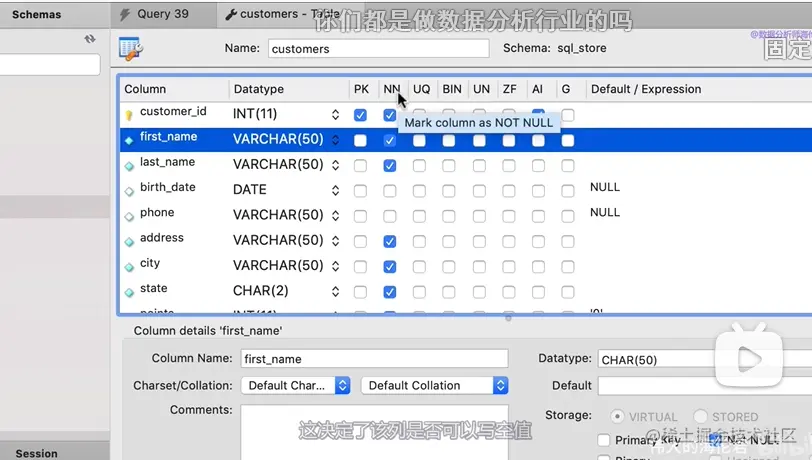Screen dimensions: 812x460
Task: Open datatype dropdown arrows for state CHAR(2)
Action: [x=336, y=292]
